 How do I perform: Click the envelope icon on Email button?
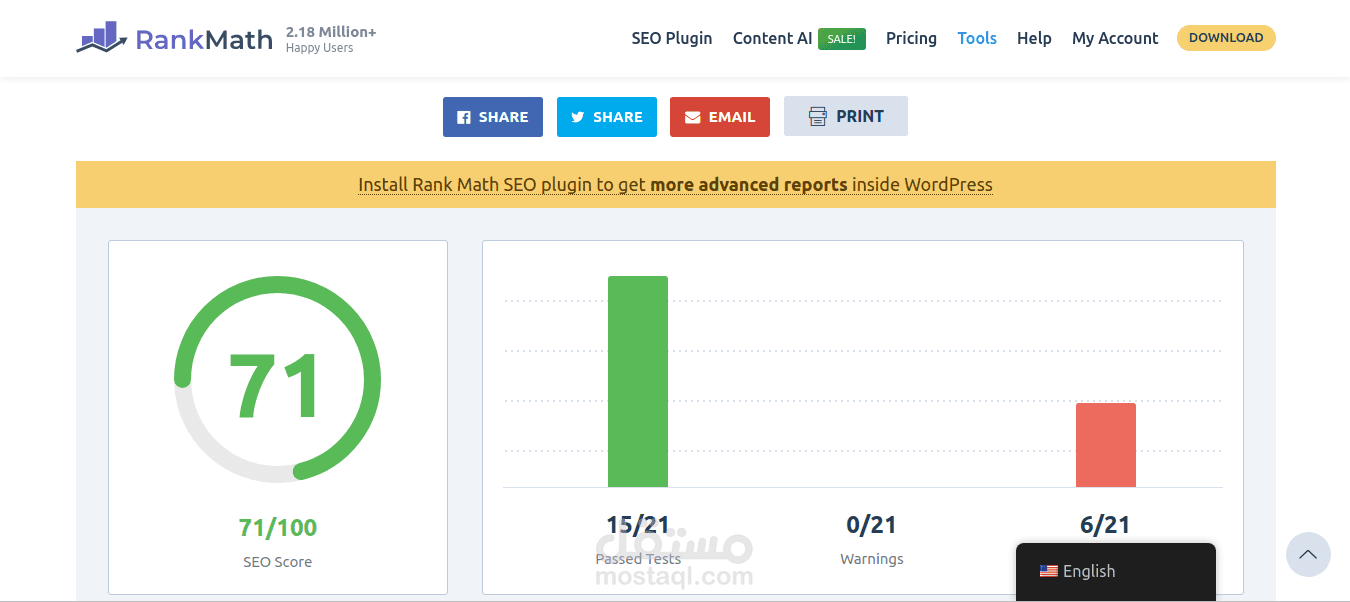click(692, 117)
